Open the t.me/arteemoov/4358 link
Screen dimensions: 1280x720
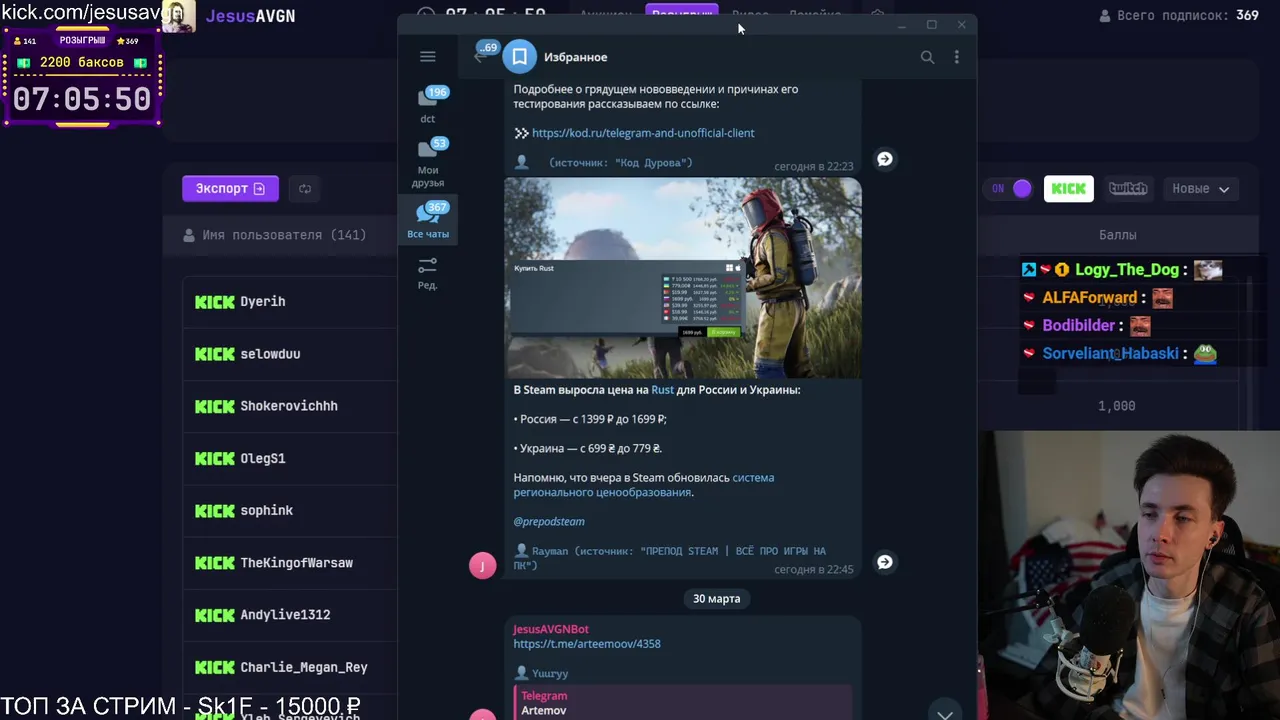587,644
